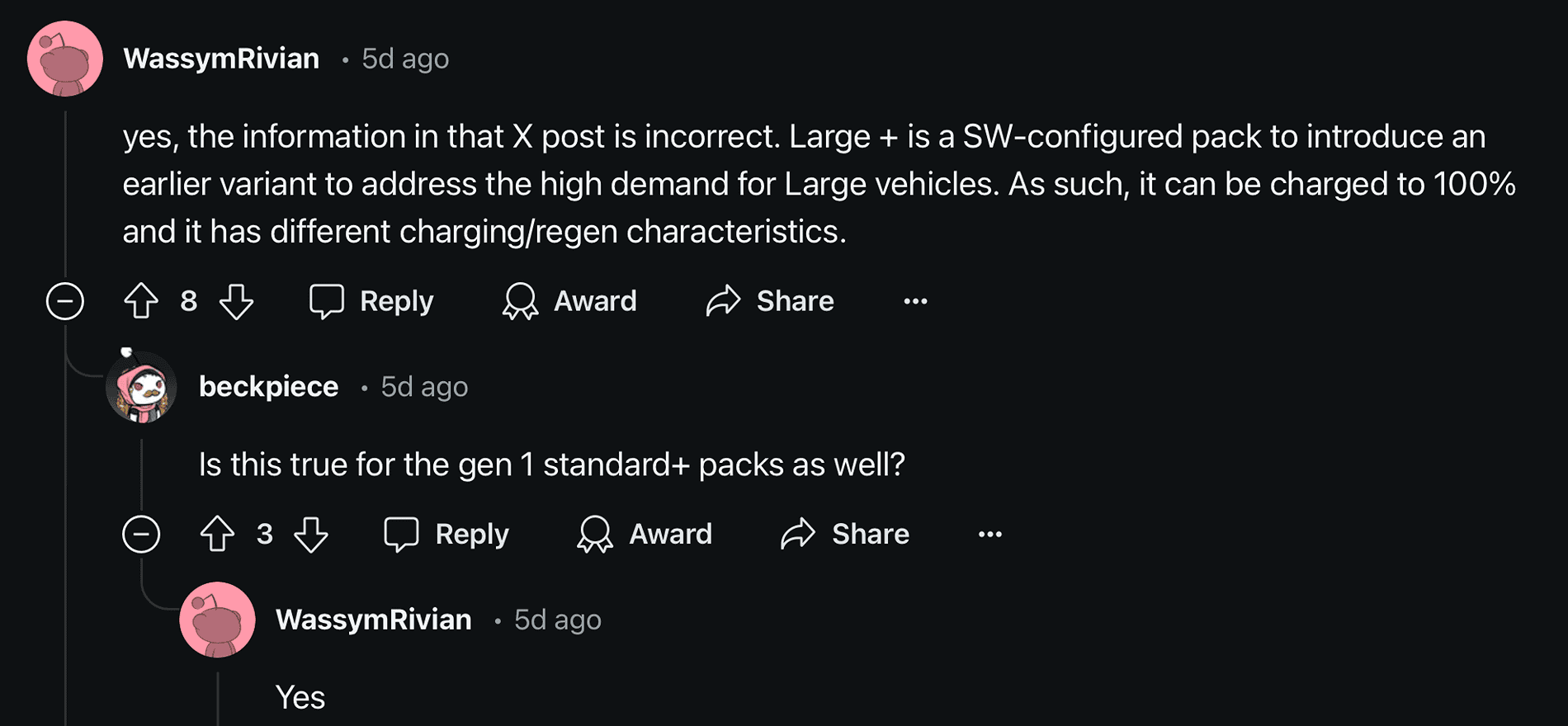Click WassymRivian's avatar on the 'Yes' reply
The image size is (1568, 726).
[x=217, y=620]
